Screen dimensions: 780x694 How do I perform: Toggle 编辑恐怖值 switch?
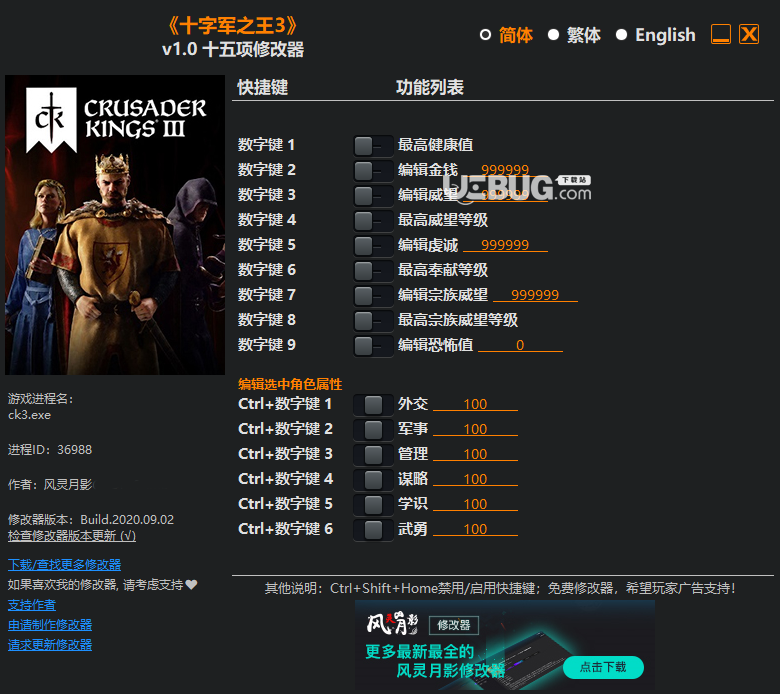[373, 346]
